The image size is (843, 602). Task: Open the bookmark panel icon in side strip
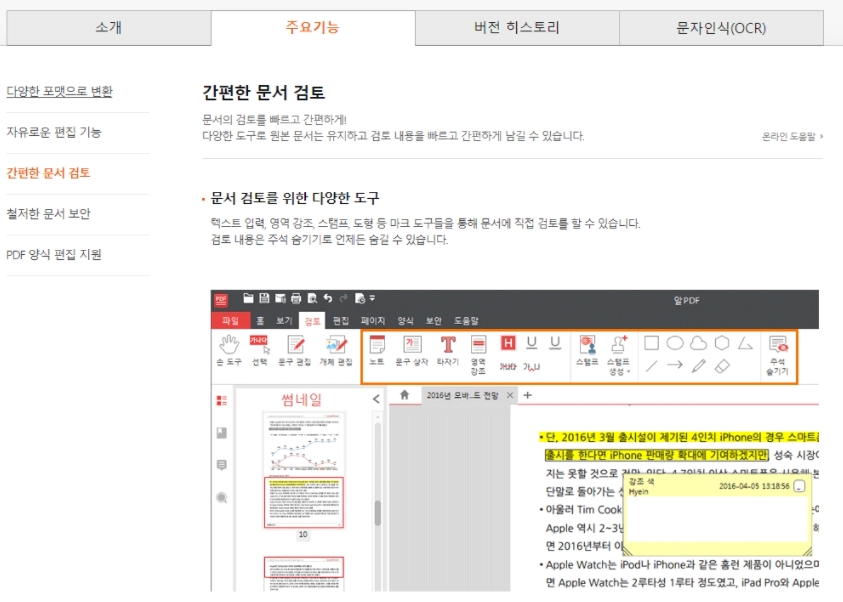pos(222,433)
